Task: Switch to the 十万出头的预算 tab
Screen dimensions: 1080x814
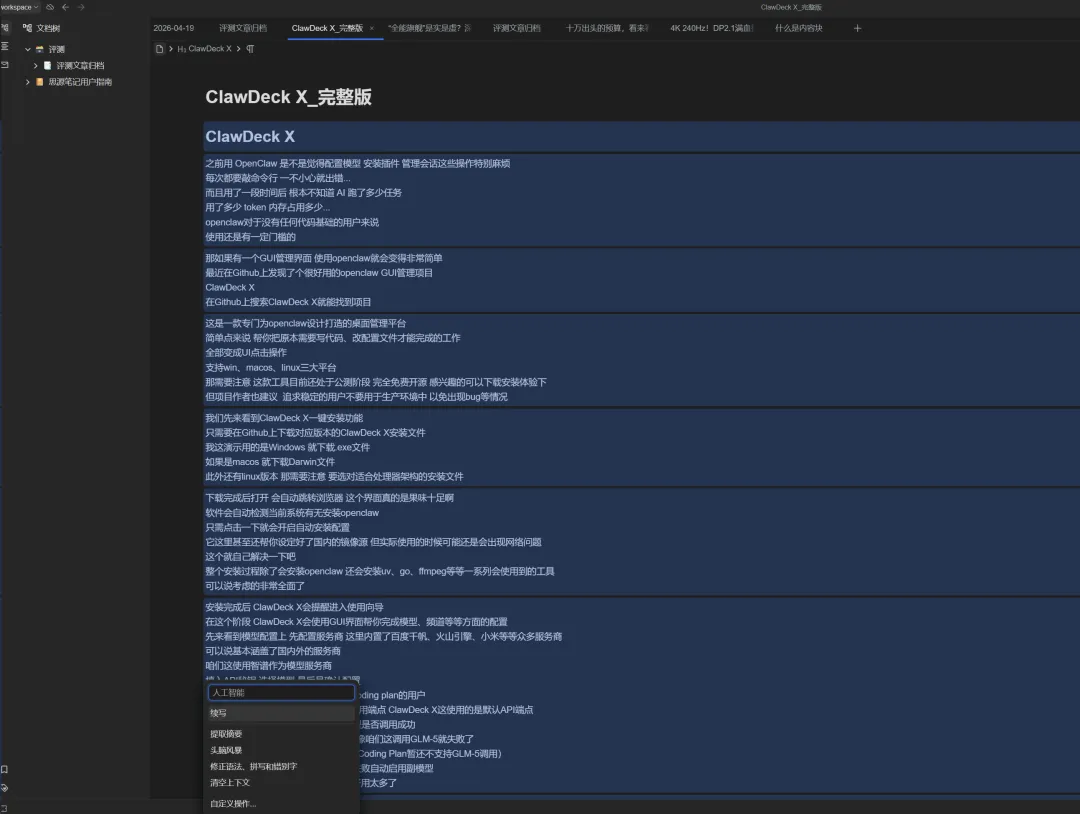Action: [606, 28]
